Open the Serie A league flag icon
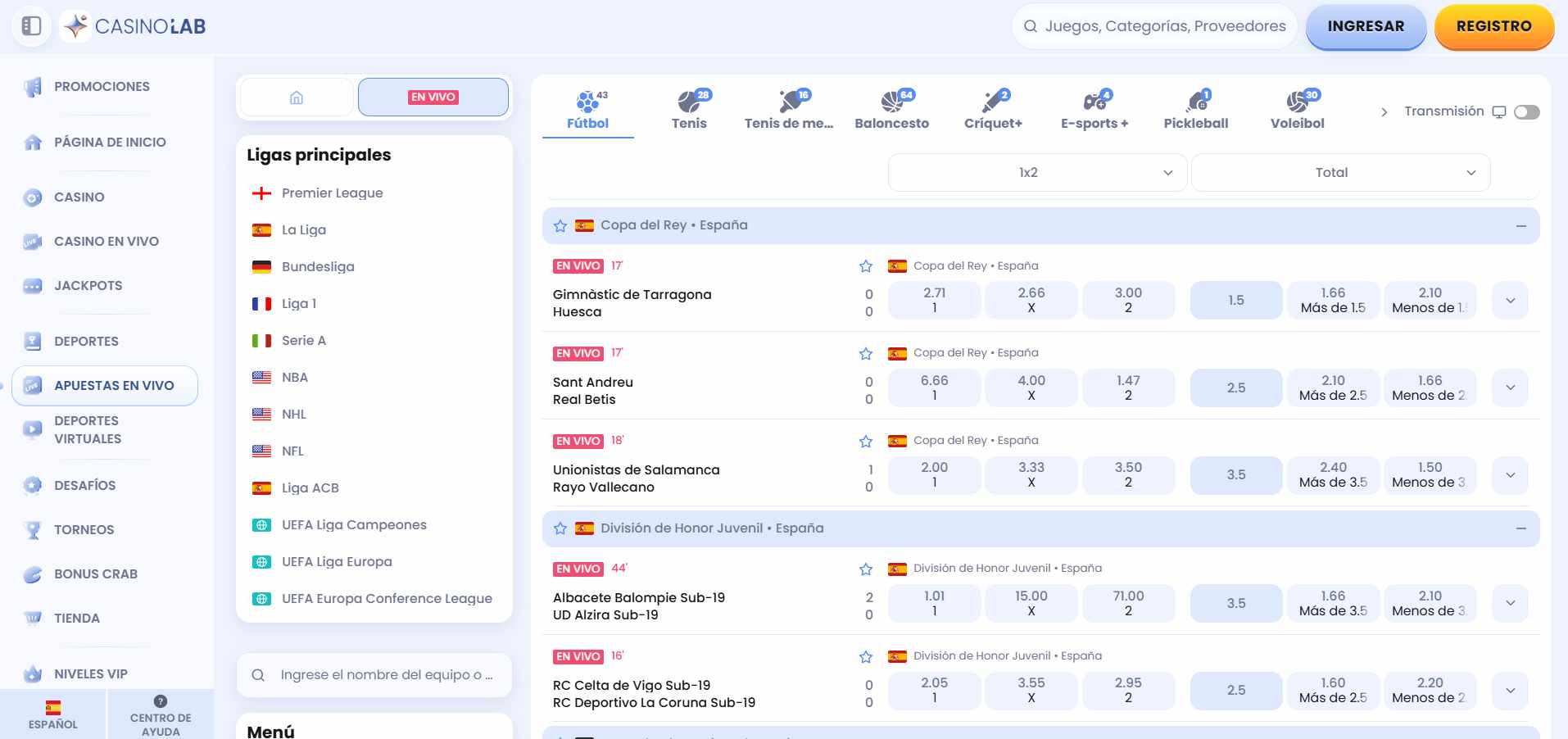The height and width of the screenshot is (739, 1568). click(261, 341)
